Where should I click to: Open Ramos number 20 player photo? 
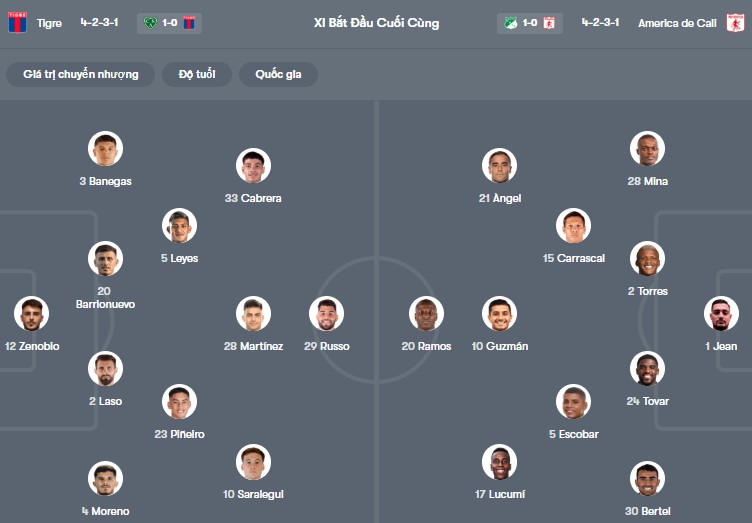(x=427, y=314)
